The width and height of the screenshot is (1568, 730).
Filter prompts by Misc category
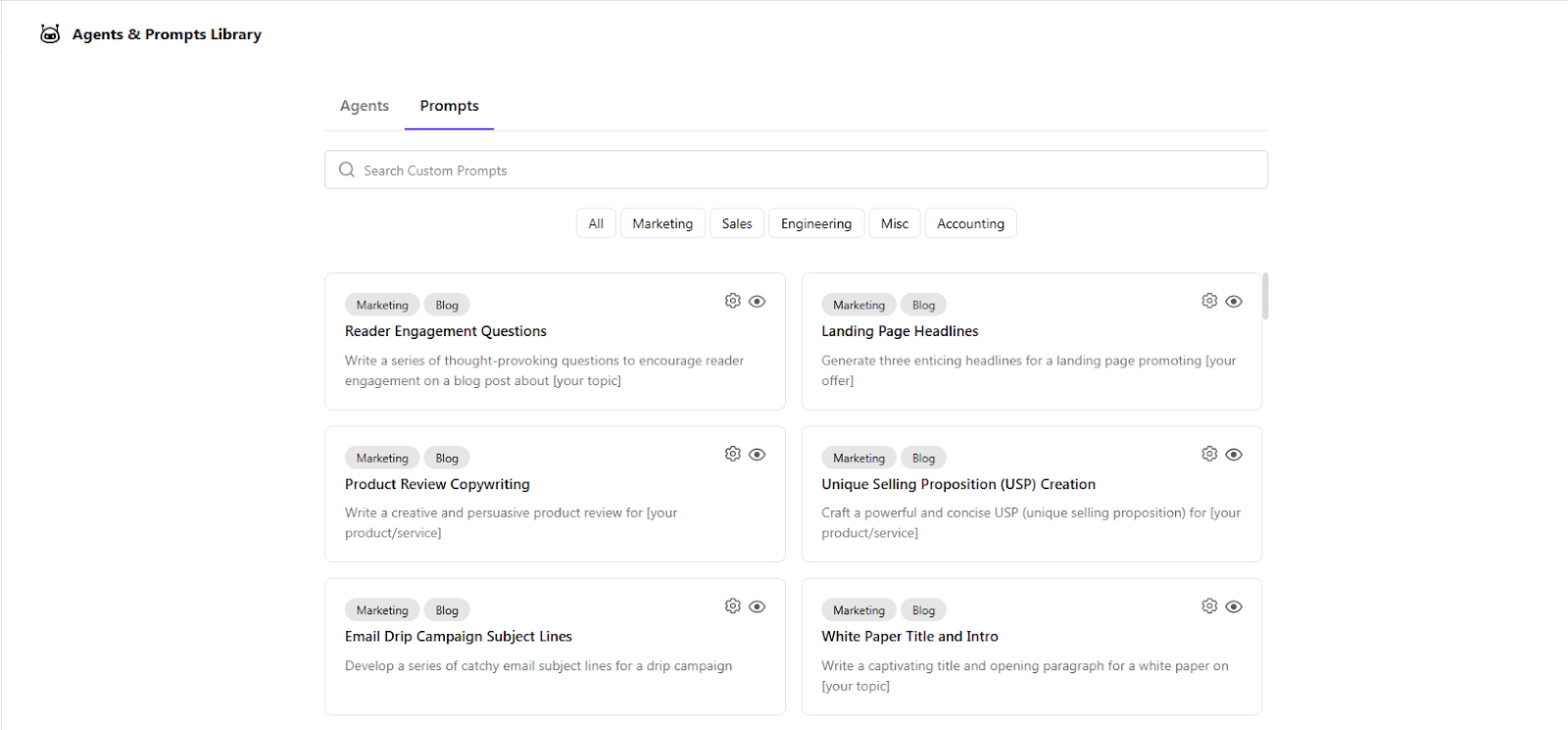pos(895,223)
